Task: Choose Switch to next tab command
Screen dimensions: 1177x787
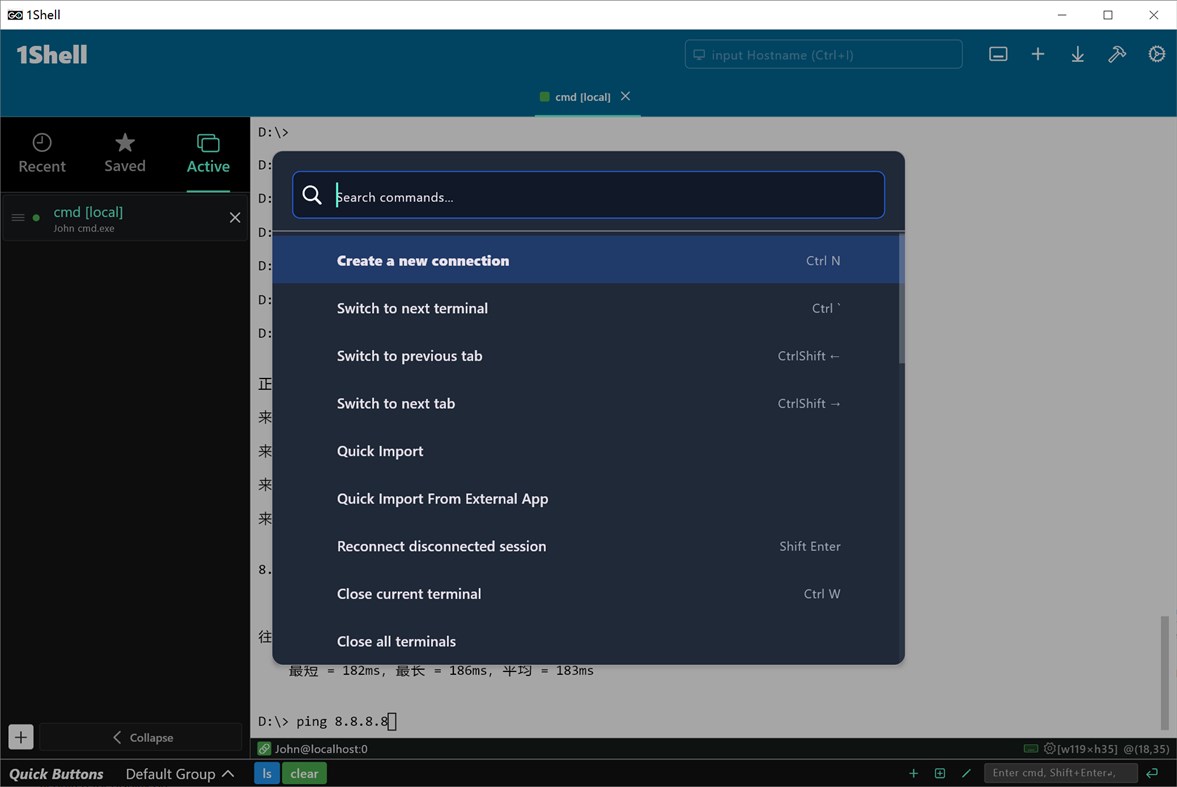Action: 588,403
